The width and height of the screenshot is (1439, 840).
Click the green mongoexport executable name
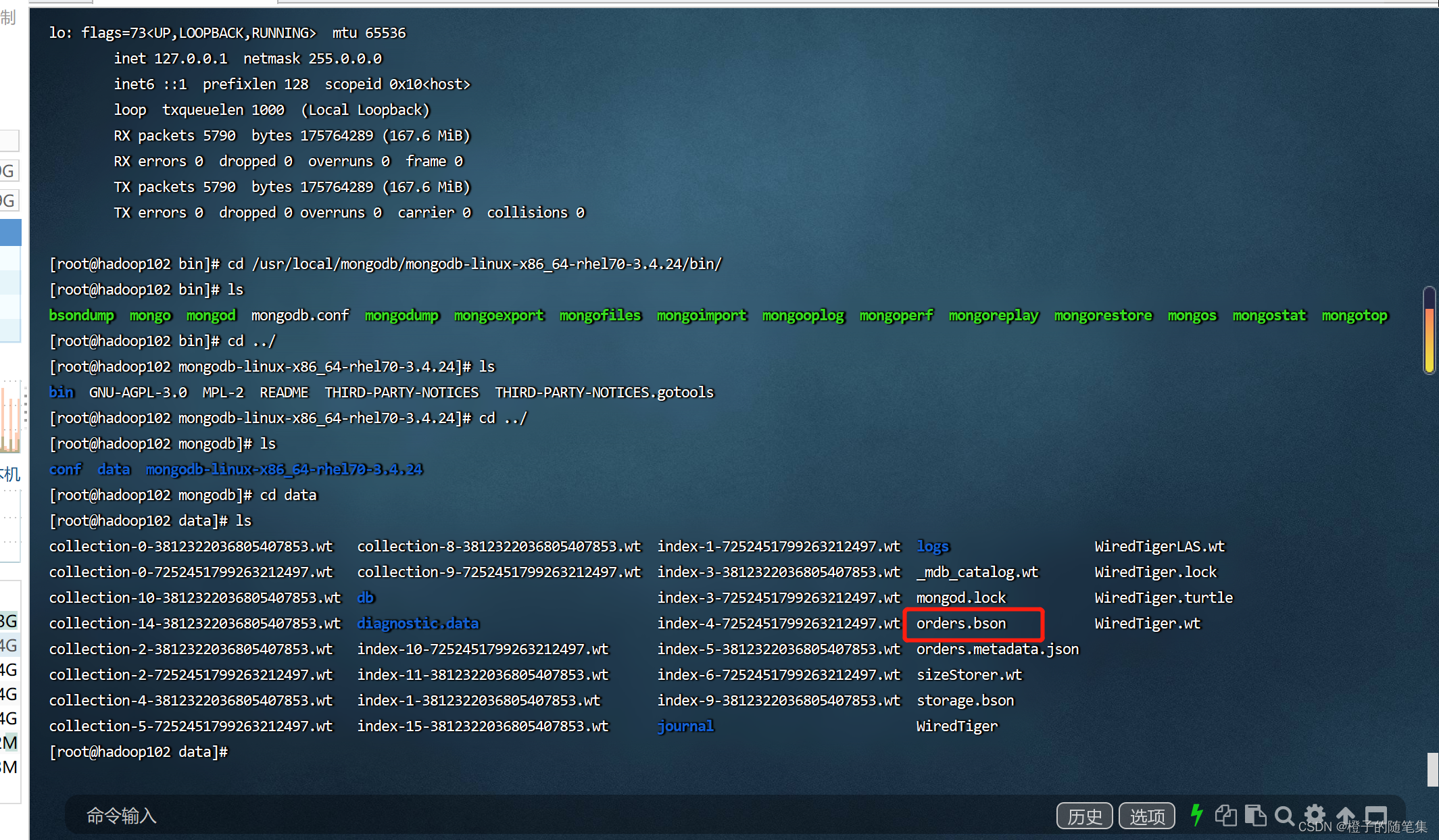pos(499,315)
